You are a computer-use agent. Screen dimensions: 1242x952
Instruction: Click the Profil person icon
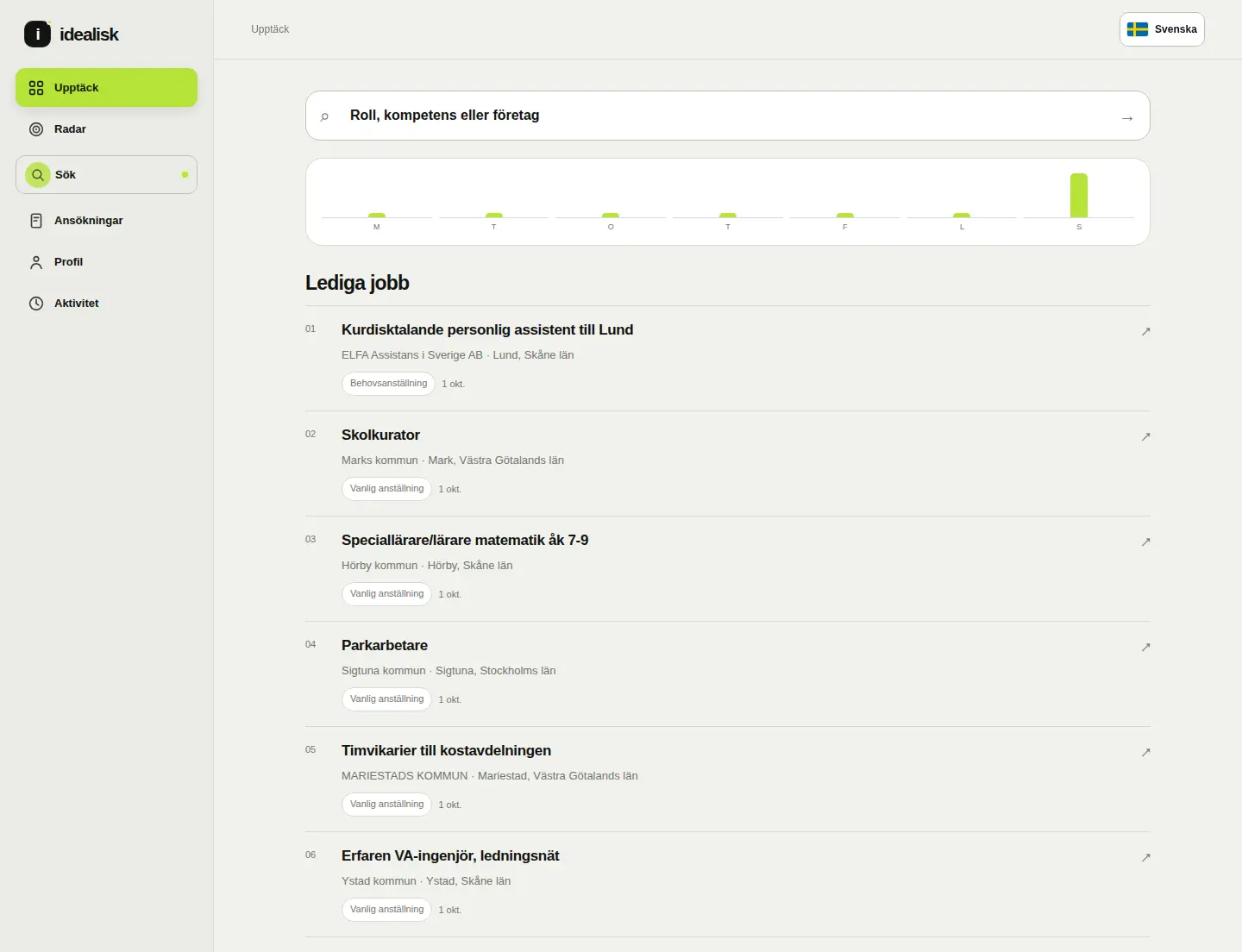(36, 262)
